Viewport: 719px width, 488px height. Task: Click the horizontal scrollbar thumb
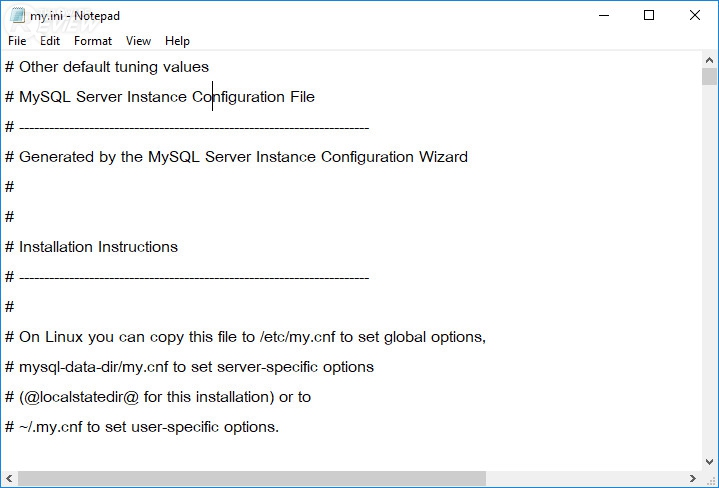[x=251, y=478]
